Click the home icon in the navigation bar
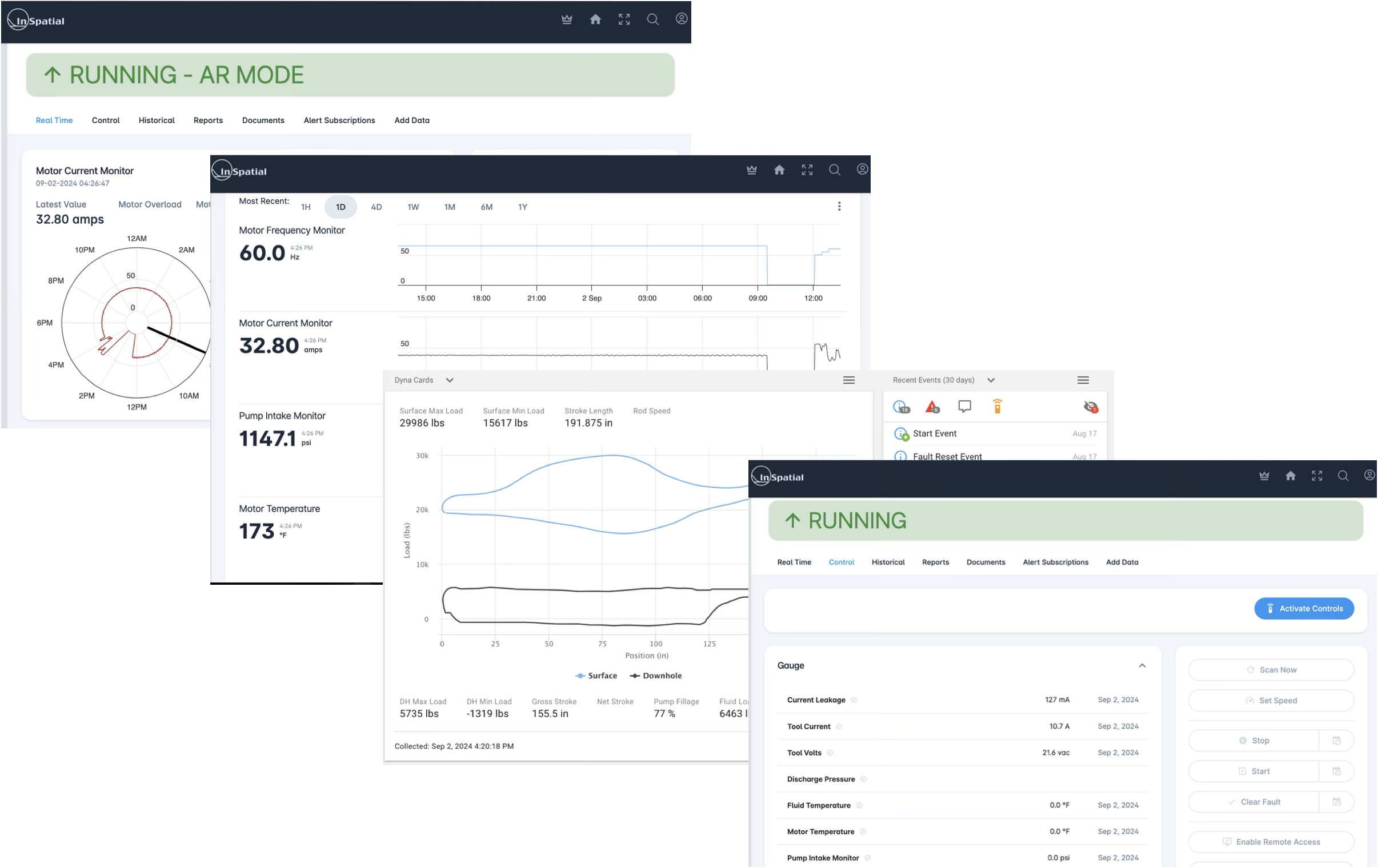The width and height of the screenshot is (1378, 868). (595, 19)
